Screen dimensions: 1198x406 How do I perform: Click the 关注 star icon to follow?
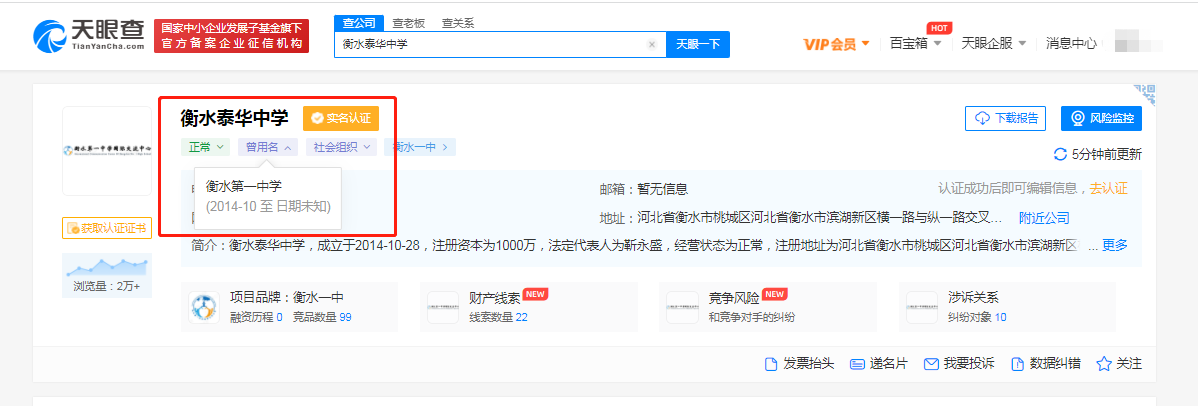[1119, 364]
